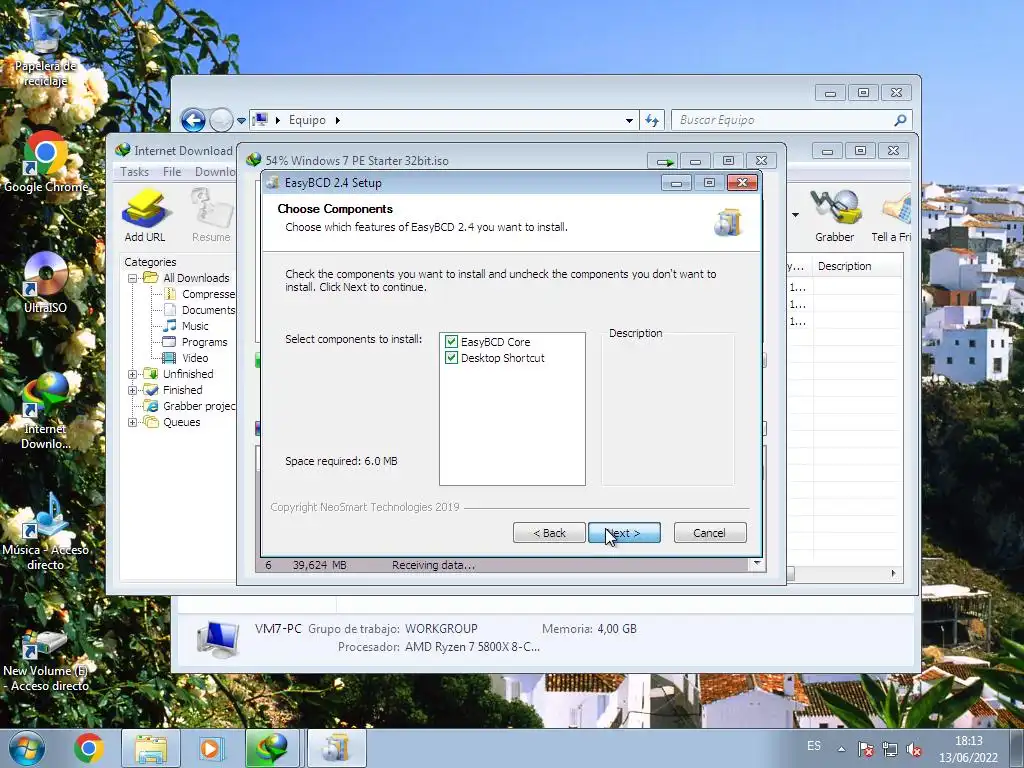
Task: Show hidden tray icons arrow
Action: click(841, 749)
